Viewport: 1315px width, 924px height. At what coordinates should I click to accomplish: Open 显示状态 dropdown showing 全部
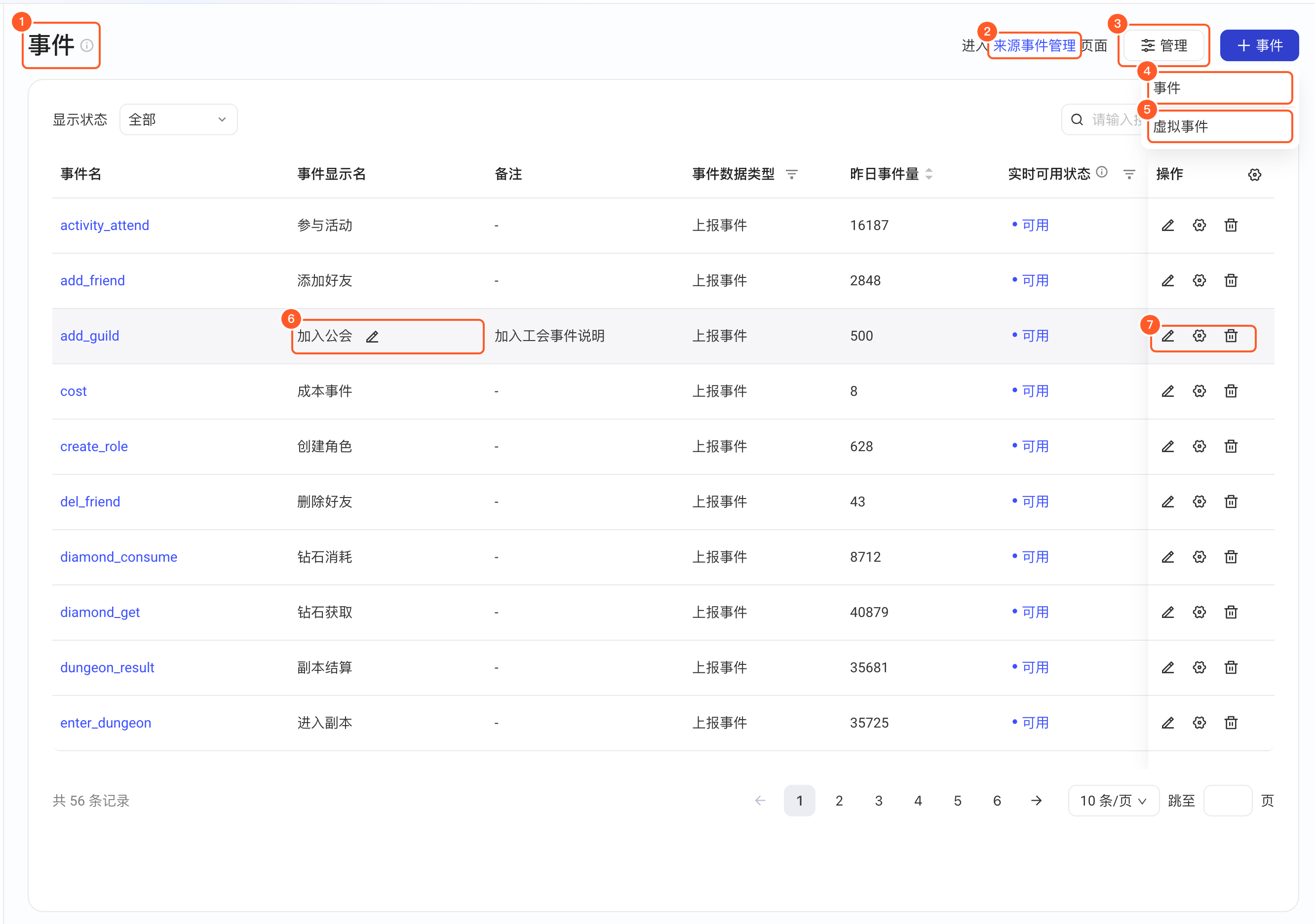click(178, 120)
